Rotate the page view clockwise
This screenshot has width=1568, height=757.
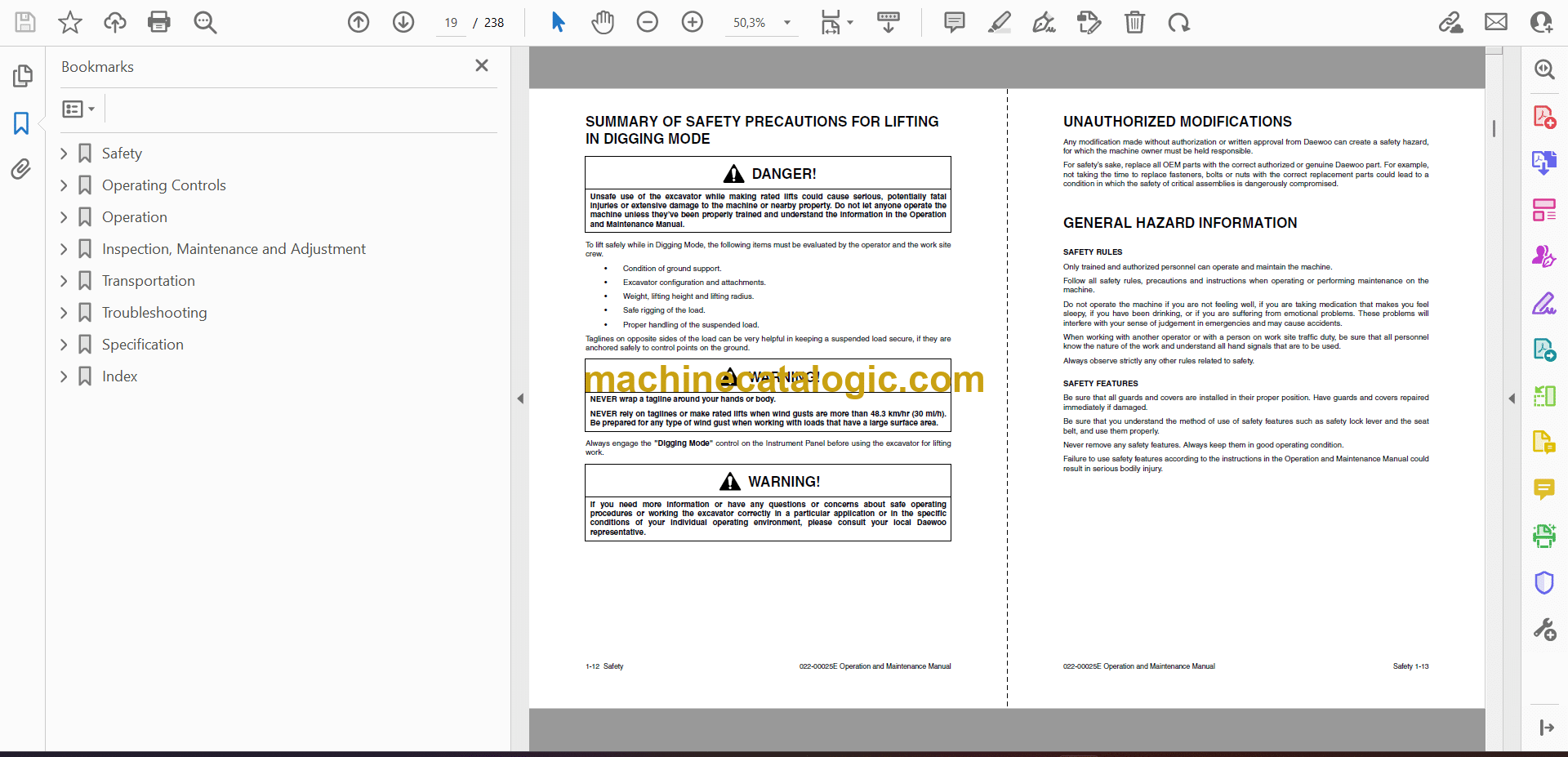tap(1178, 22)
